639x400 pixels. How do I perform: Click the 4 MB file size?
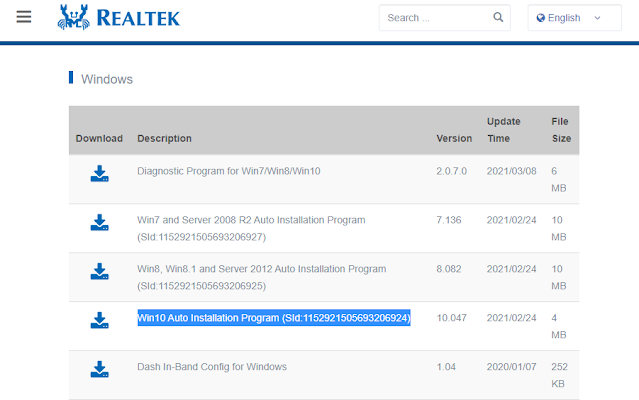tap(559, 326)
